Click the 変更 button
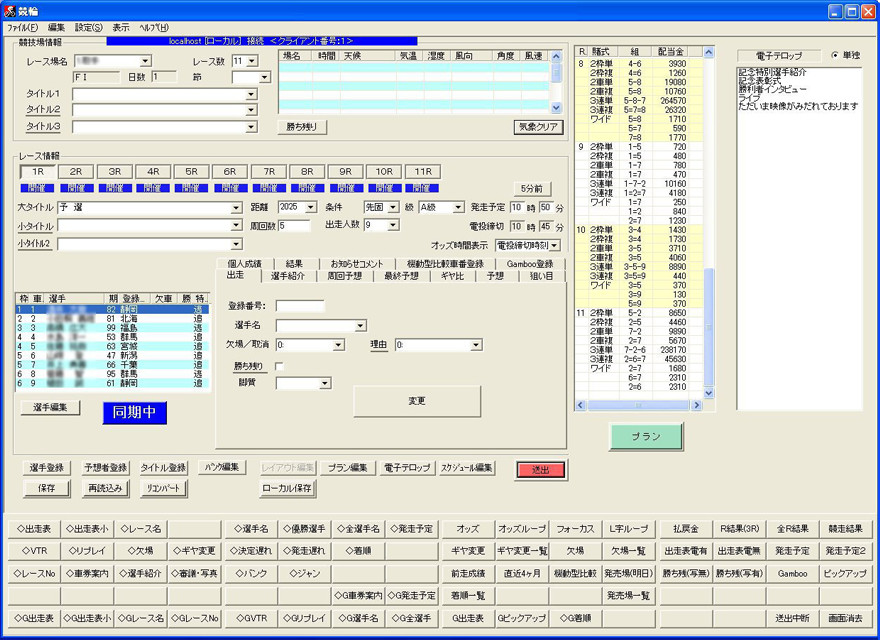Viewport: 880px width, 640px height. pos(416,401)
